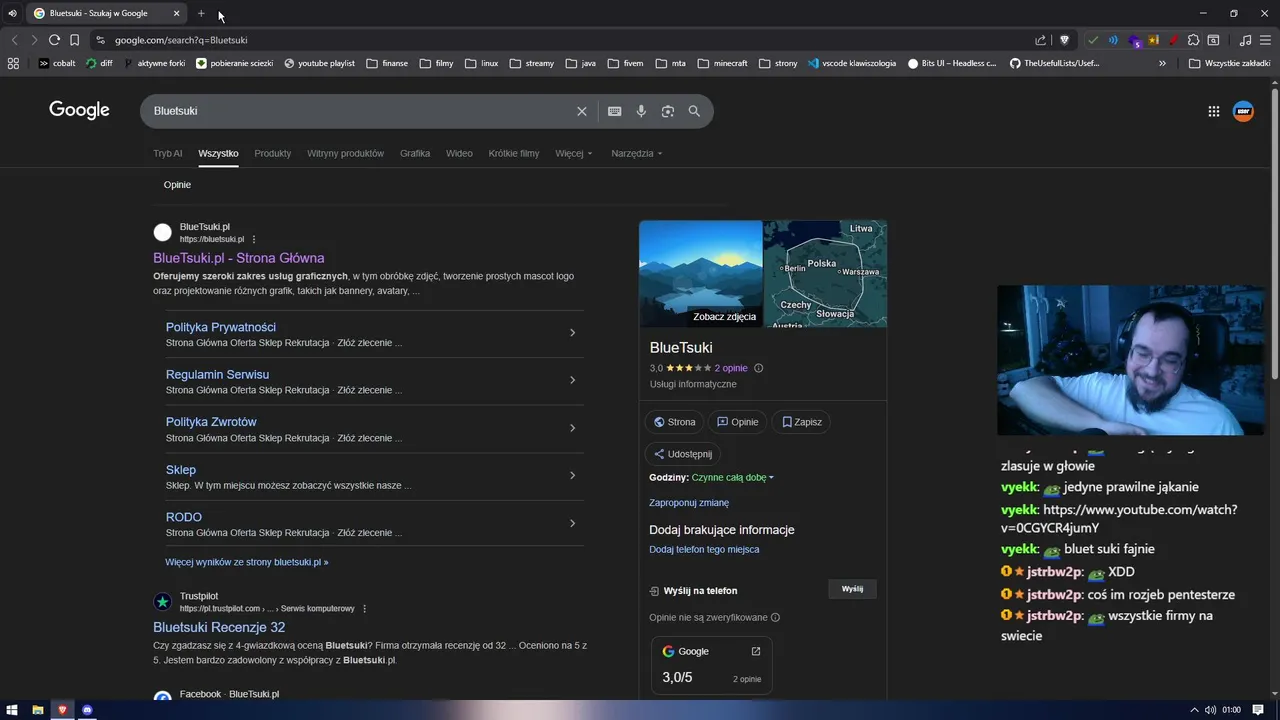Clear the Google search box with X
This screenshot has height=720, width=1280.
581,111
